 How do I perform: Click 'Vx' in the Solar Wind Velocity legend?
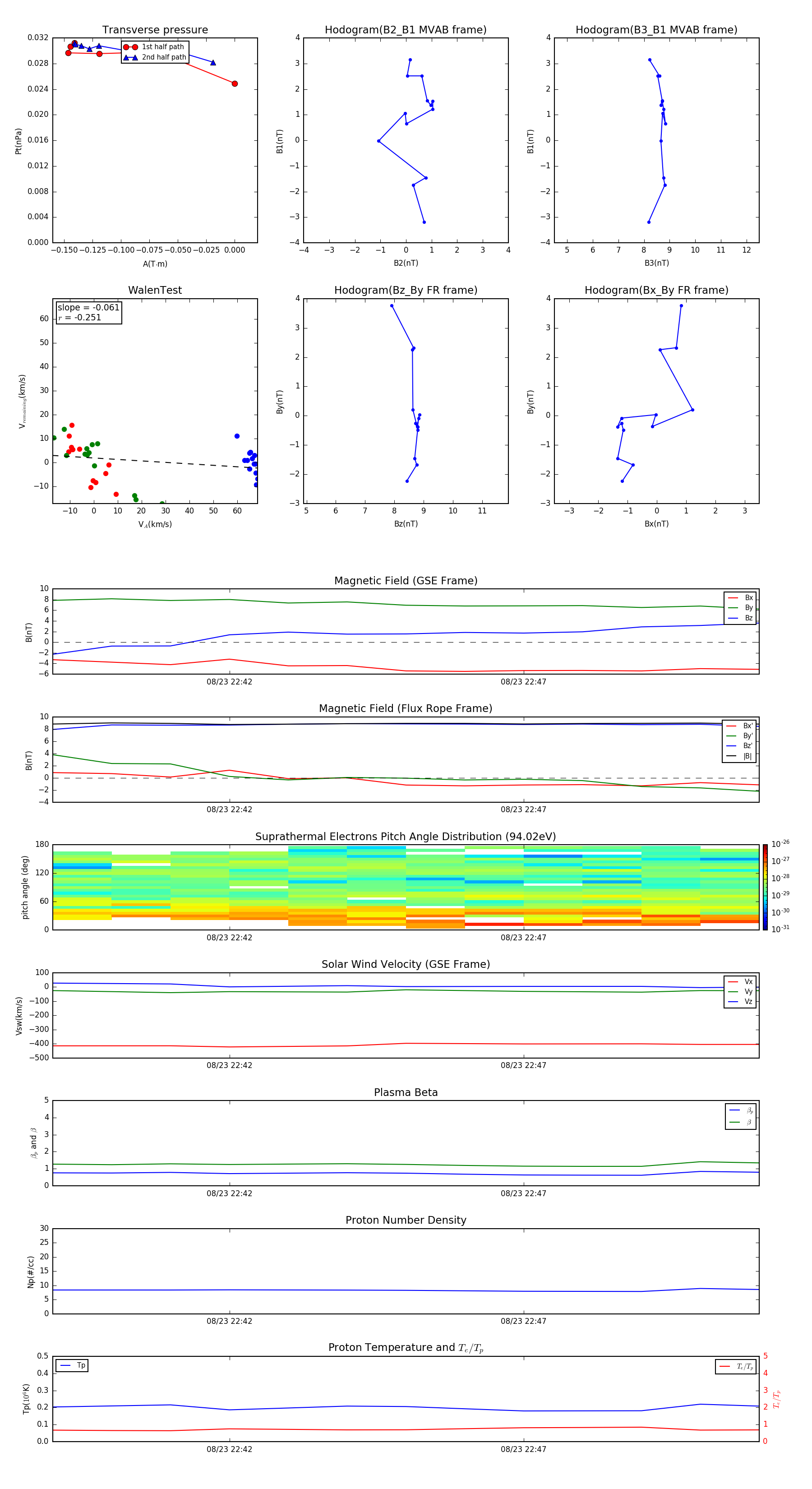point(740,981)
